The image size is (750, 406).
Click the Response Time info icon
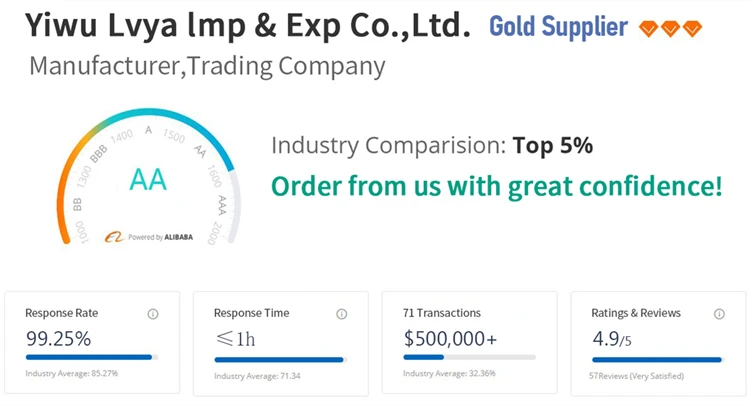342,314
